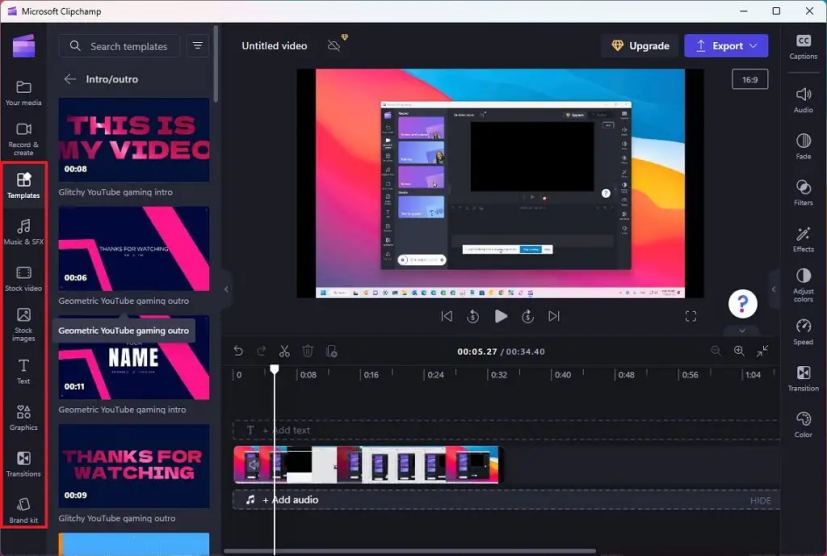Open Stock video library

(23, 279)
